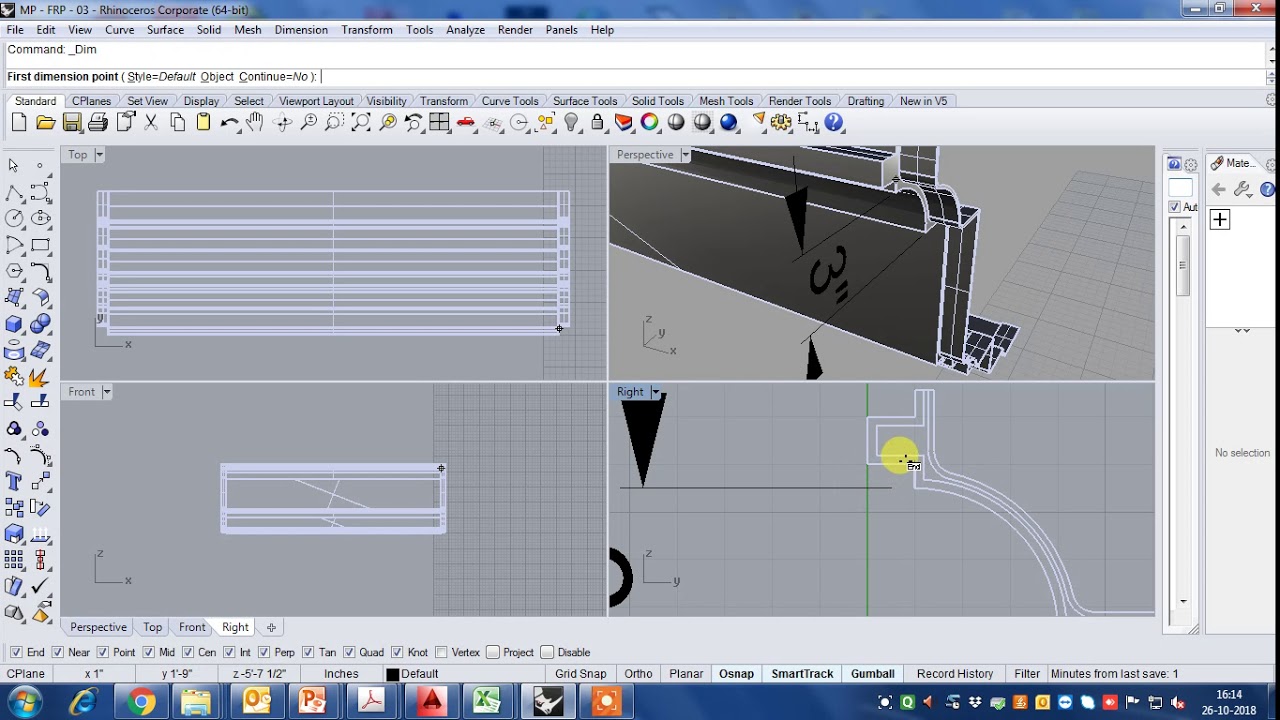The height and width of the screenshot is (720, 1280).
Task: Toggle the Quad osnap checkbox
Action: click(348, 653)
